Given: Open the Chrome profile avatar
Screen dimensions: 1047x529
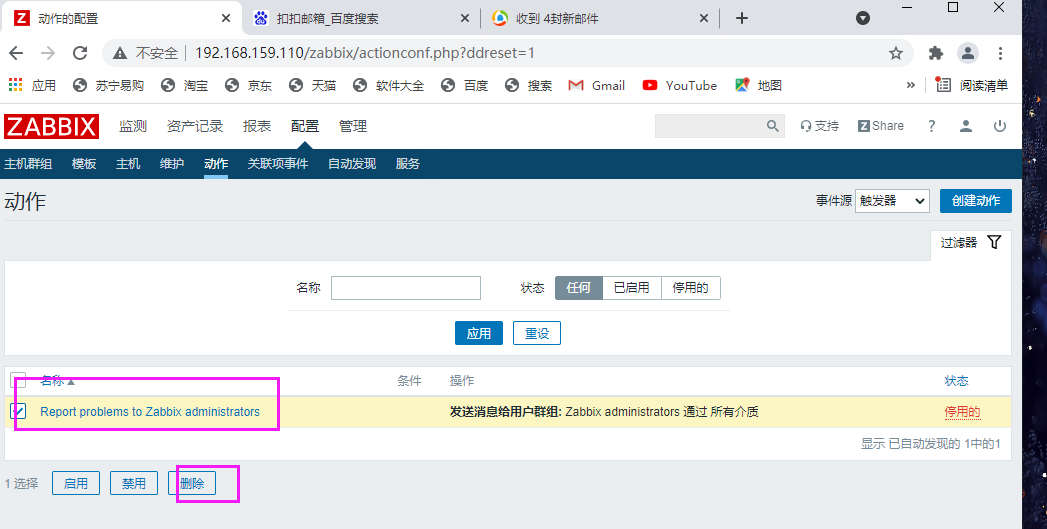Looking at the screenshot, I should 968,53.
